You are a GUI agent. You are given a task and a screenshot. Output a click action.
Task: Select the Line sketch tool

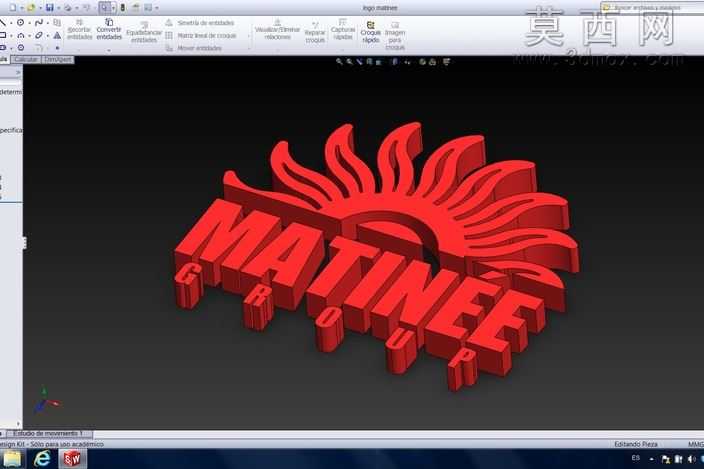point(3,22)
